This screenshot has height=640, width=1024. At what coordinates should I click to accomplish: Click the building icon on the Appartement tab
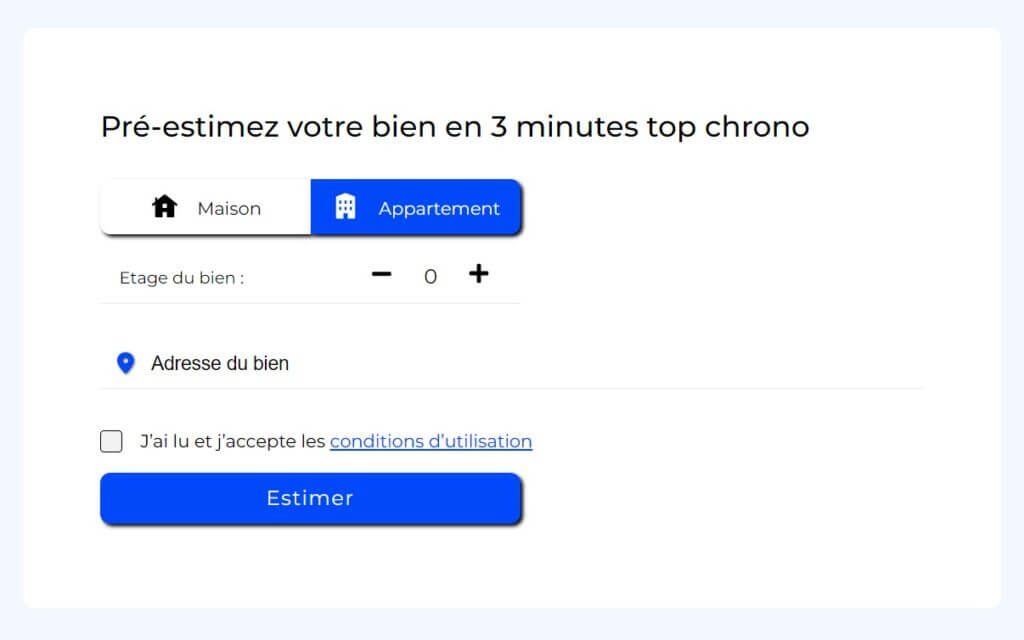point(346,207)
